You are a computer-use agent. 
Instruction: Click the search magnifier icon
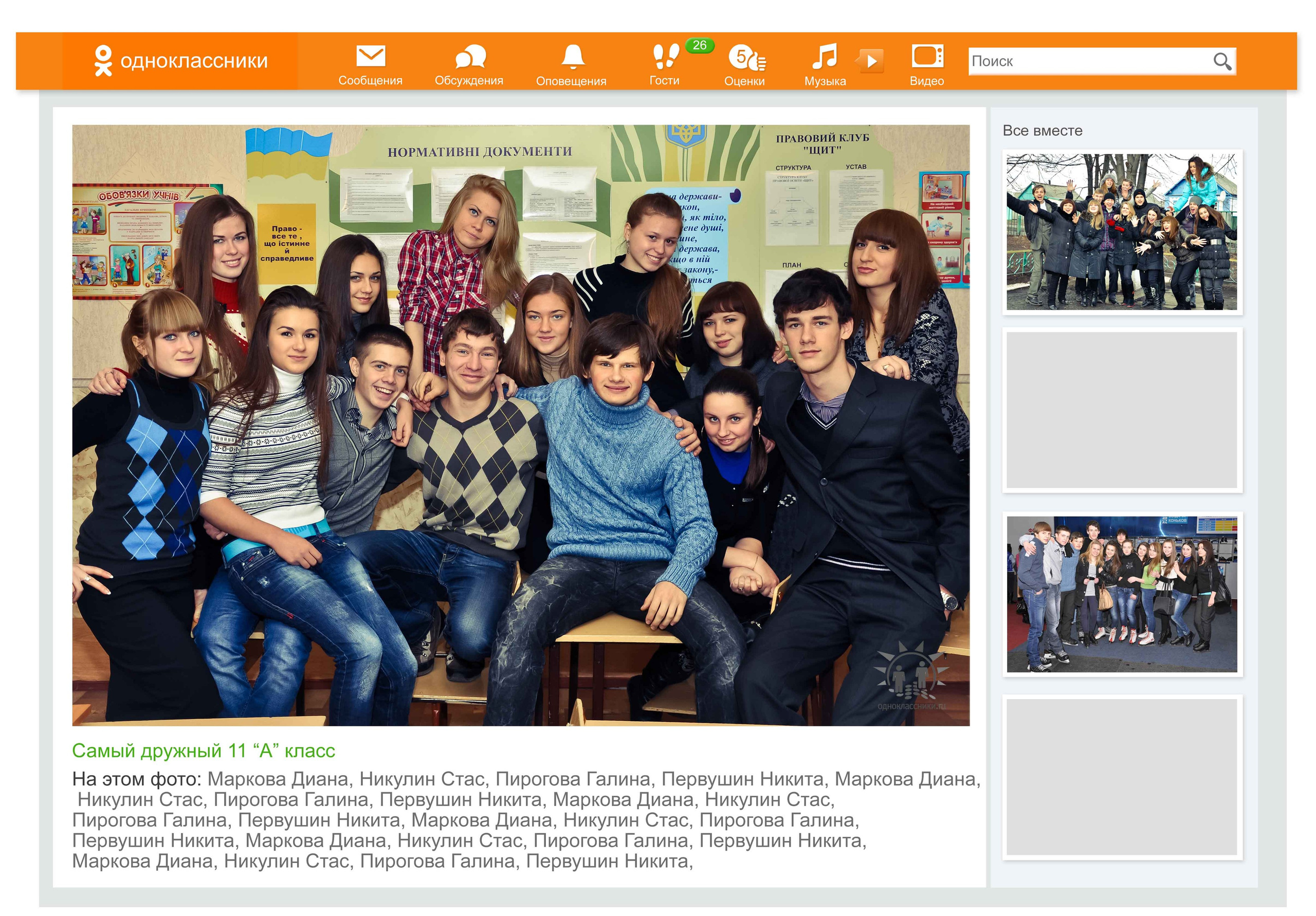pos(1221,61)
